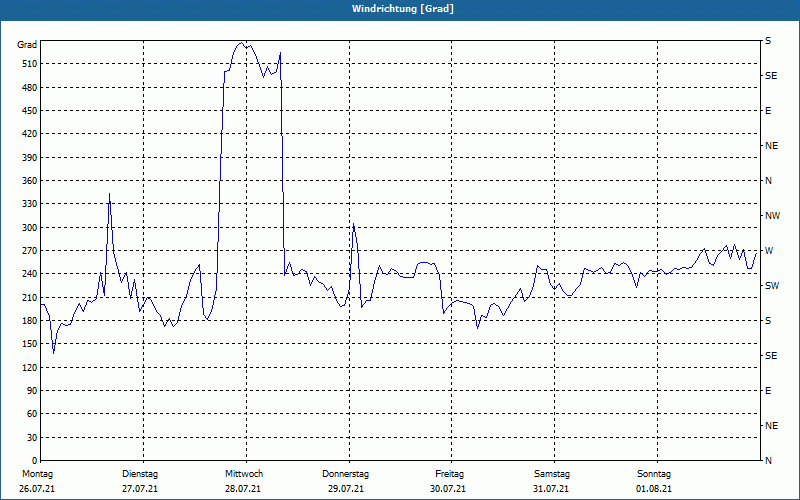Select the date label 27.07.21
Image resolution: width=800 pixels, height=500 pixels.
[x=140, y=489]
